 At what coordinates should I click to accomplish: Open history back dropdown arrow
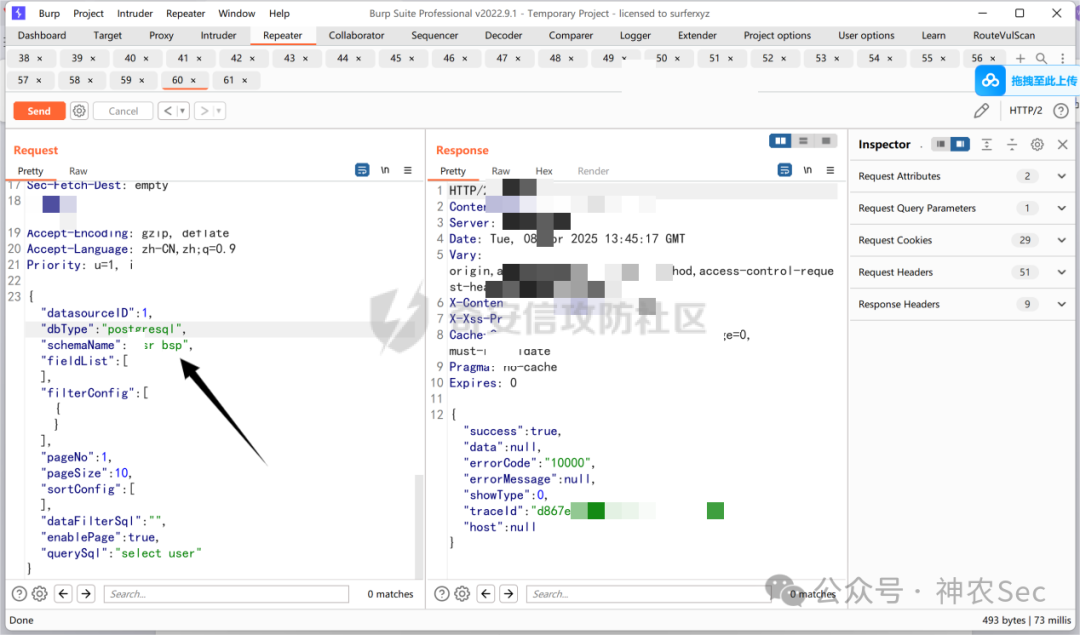point(183,111)
